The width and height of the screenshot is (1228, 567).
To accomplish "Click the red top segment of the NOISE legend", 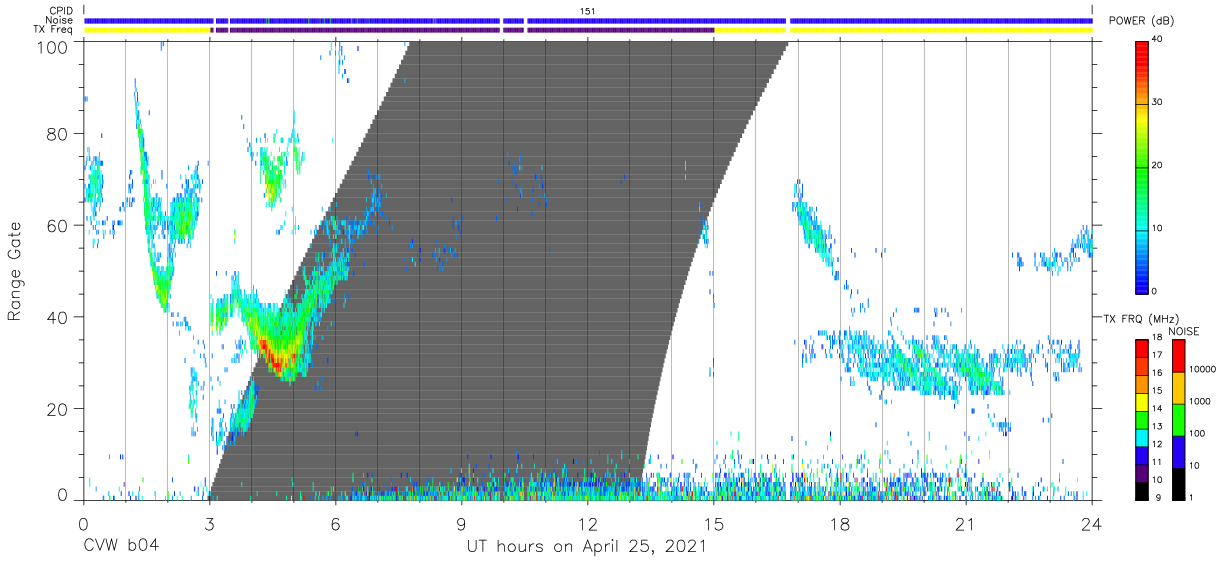I will click(1177, 355).
